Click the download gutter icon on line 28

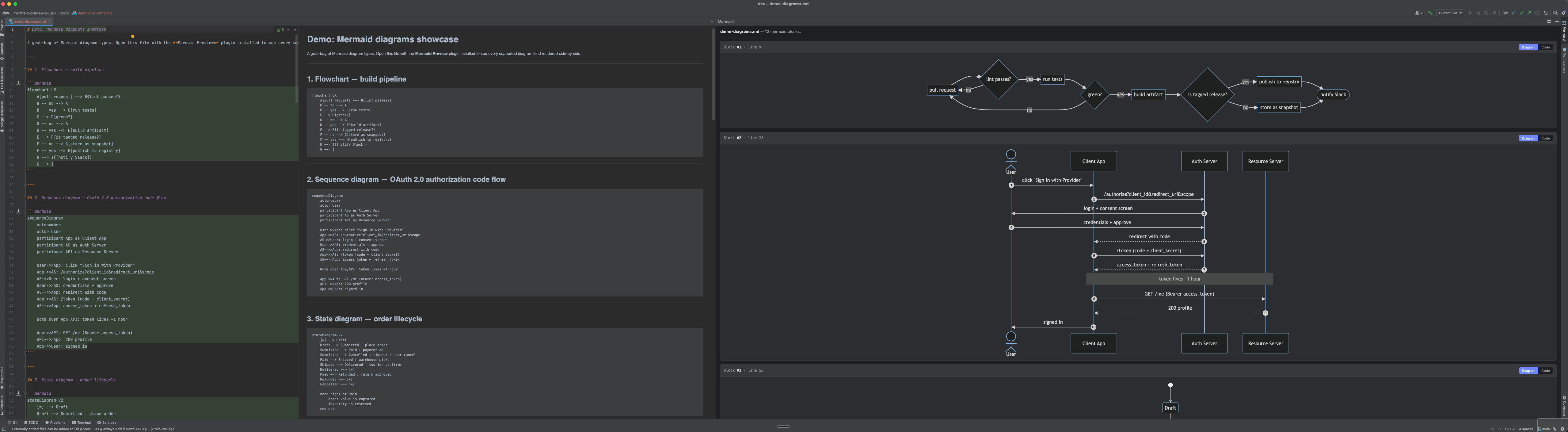pyautogui.click(x=18, y=212)
